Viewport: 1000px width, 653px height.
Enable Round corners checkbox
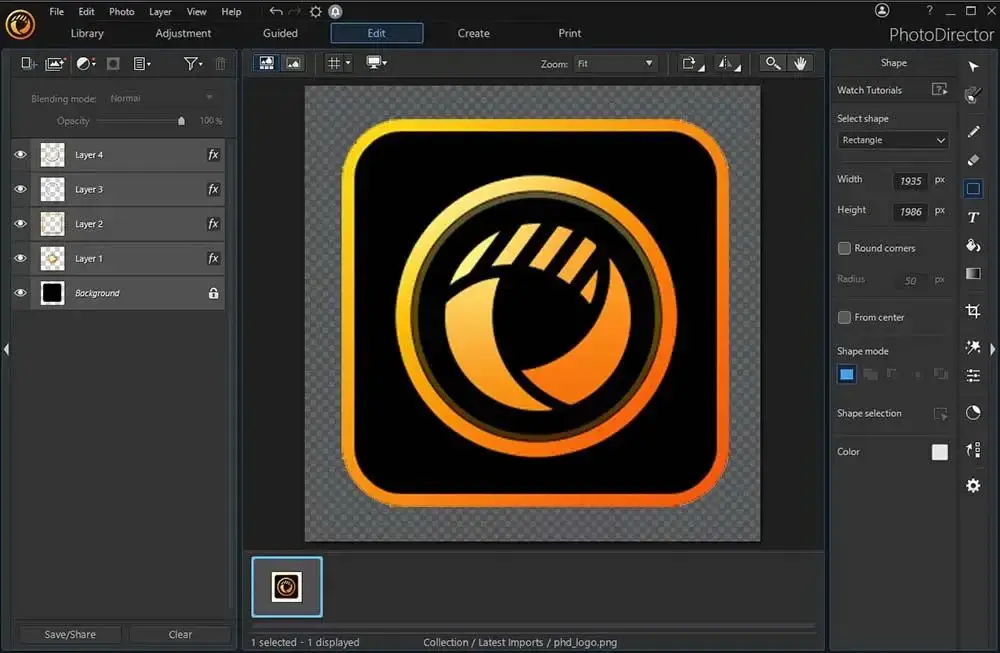point(844,248)
